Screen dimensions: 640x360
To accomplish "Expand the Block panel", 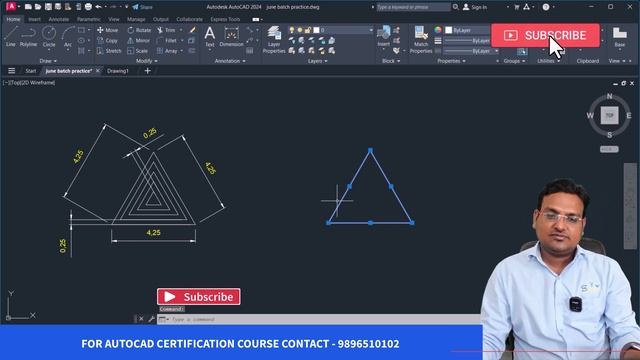I will click(x=391, y=61).
